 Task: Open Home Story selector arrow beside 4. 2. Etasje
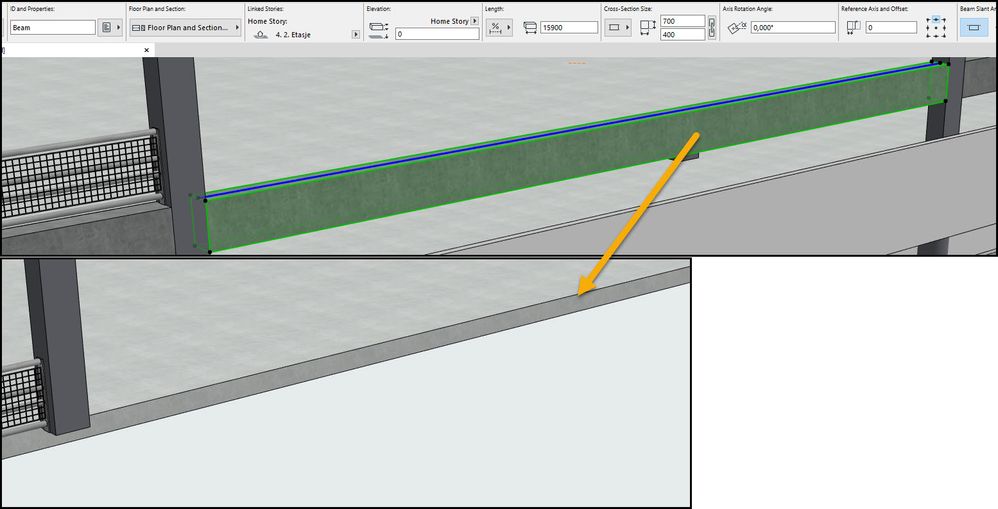(356, 34)
